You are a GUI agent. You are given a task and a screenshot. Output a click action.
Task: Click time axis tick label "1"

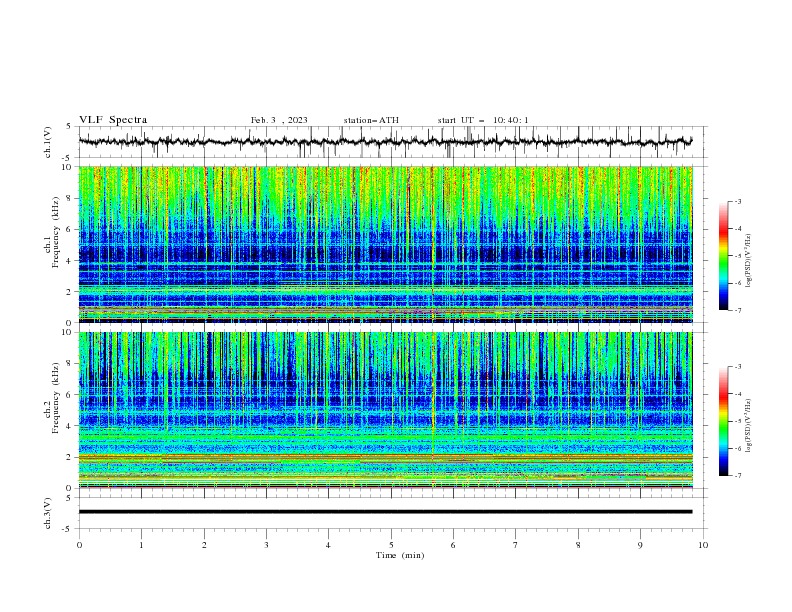pyautogui.click(x=141, y=545)
